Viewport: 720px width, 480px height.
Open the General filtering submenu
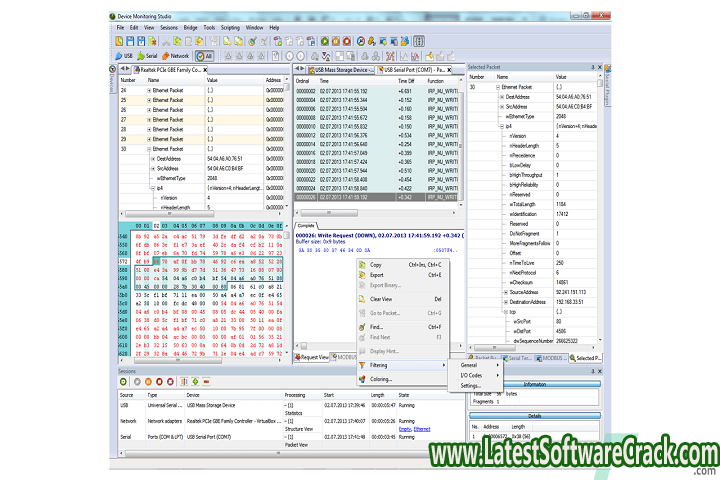point(468,365)
